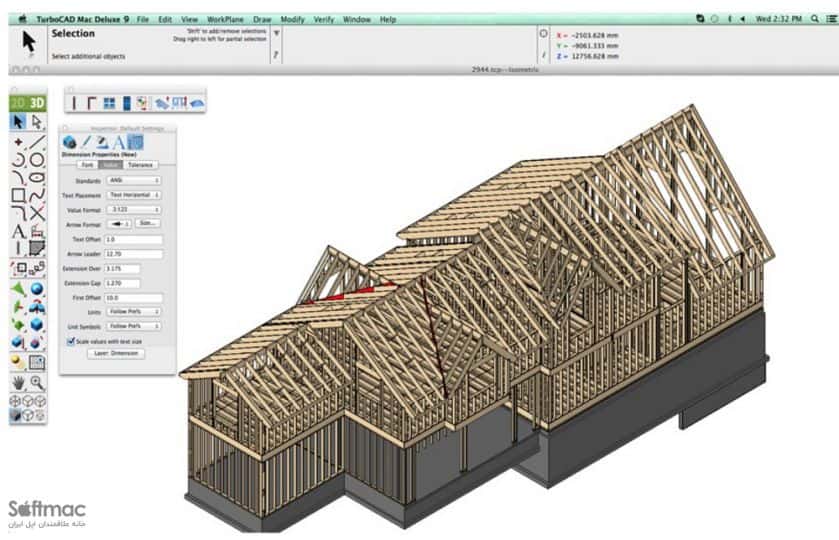Select the Text tool (letter A) in the palette

pyautogui.click(x=18, y=231)
